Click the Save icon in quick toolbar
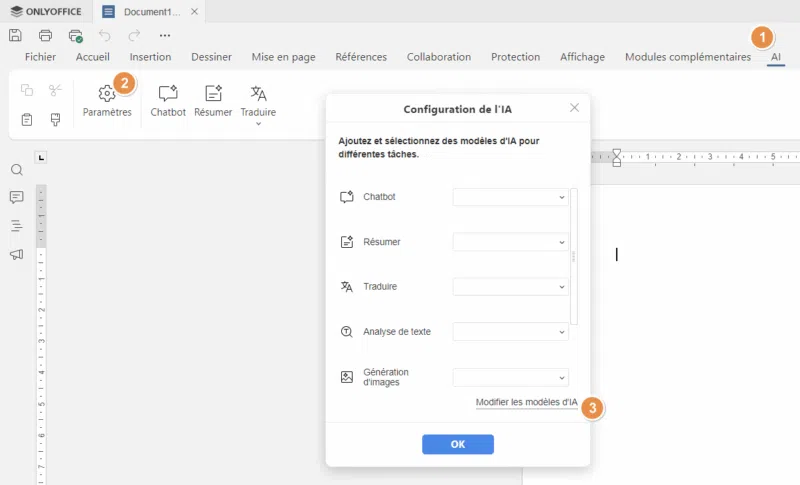This screenshot has height=485, width=800. (15, 35)
